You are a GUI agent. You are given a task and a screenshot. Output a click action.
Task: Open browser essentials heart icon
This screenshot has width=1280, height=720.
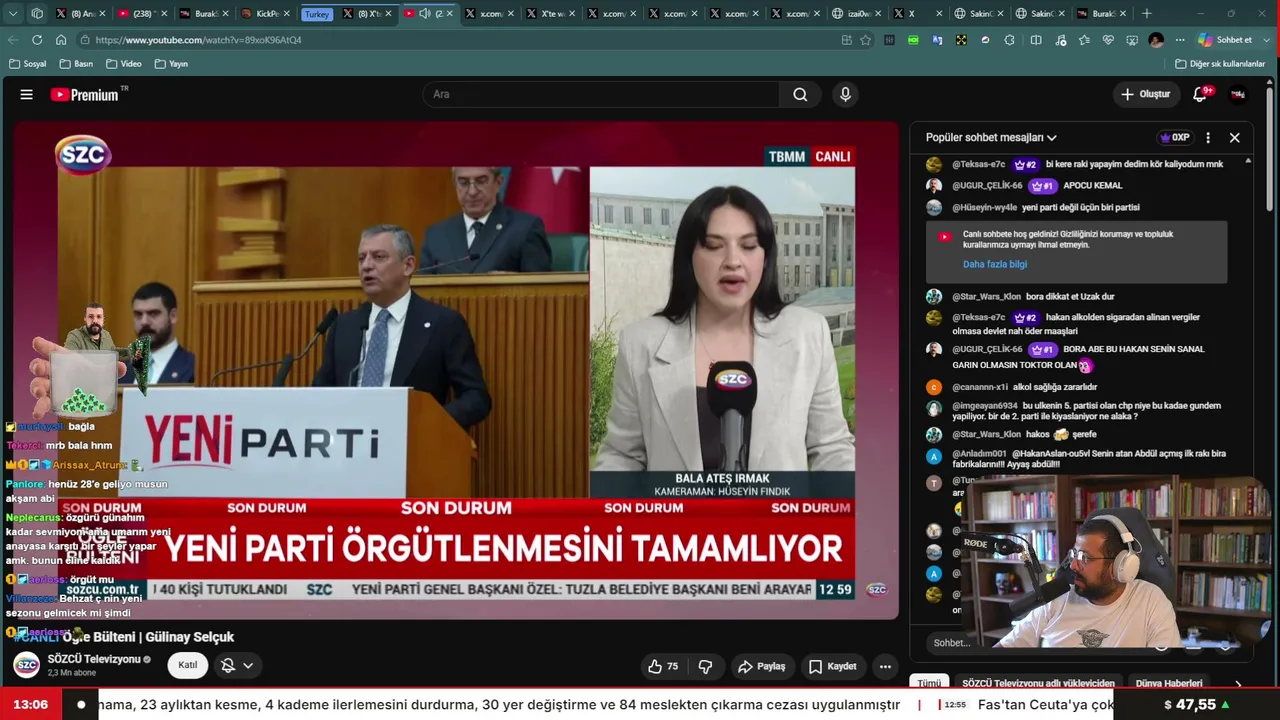[x=1108, y=40]
